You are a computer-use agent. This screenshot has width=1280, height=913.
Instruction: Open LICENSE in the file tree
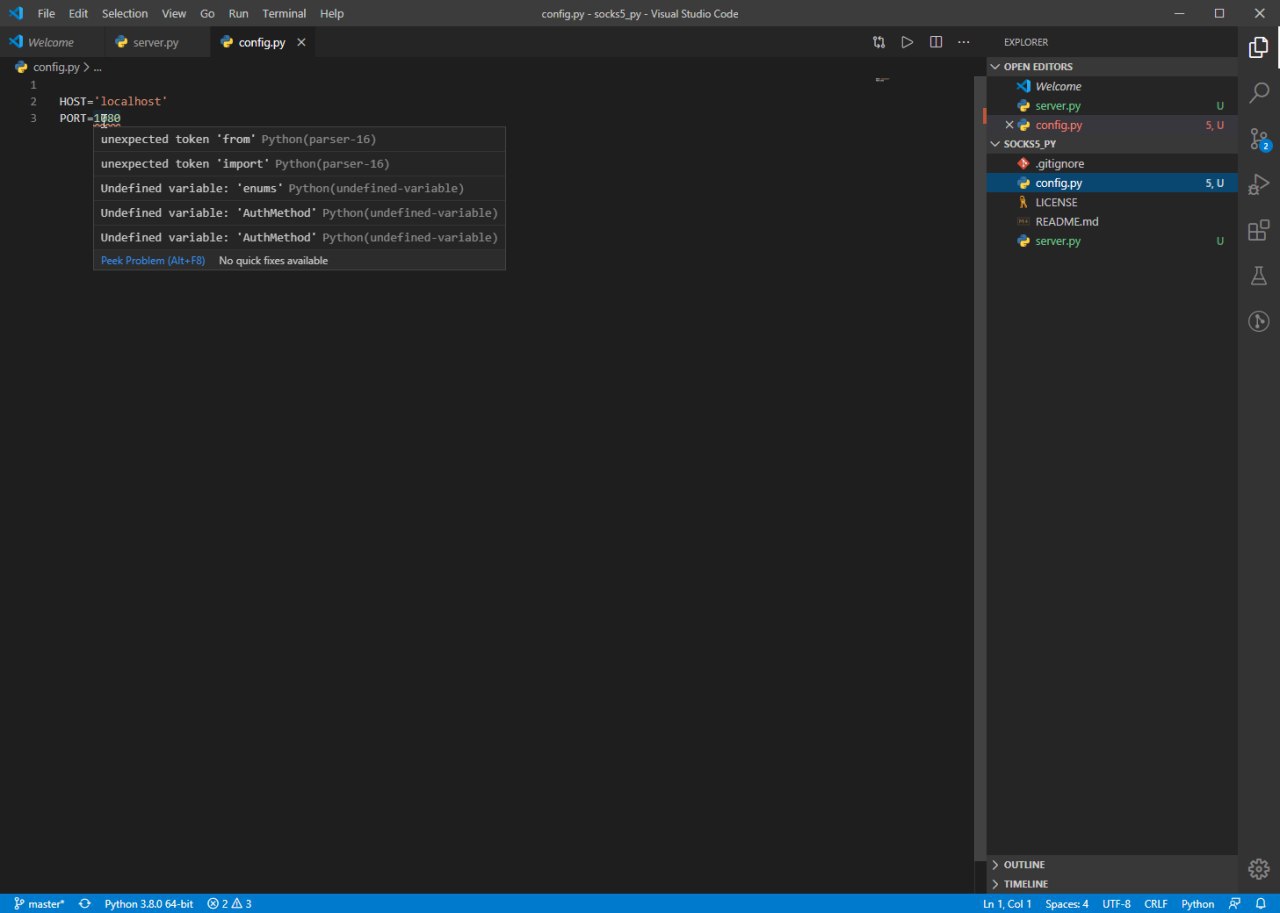(x=1112, y=202)
